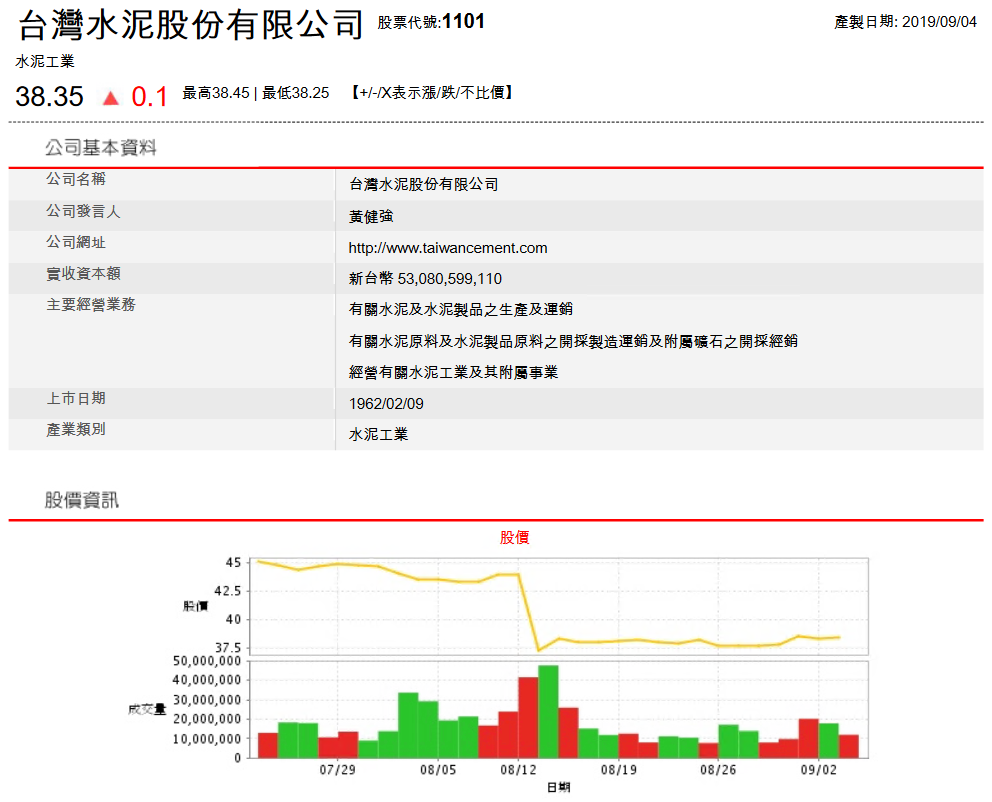Image resolution: width=992 pixels, height=802 pixels.
Task: Click the 50,000,000 volume axis label
Action: point(207,661)
